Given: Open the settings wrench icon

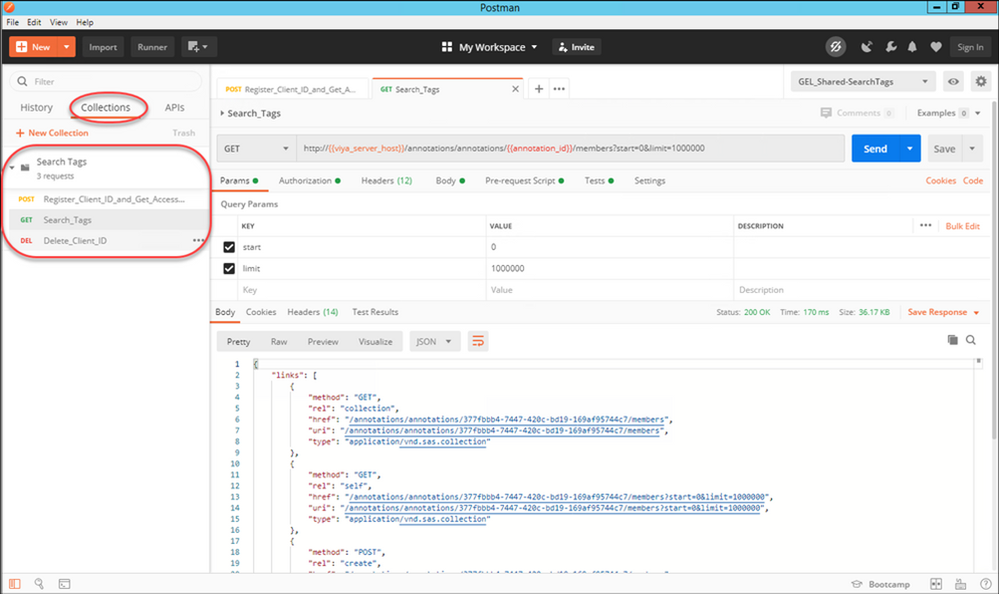Looking at the screenshot, I should (x=891, y=47).
